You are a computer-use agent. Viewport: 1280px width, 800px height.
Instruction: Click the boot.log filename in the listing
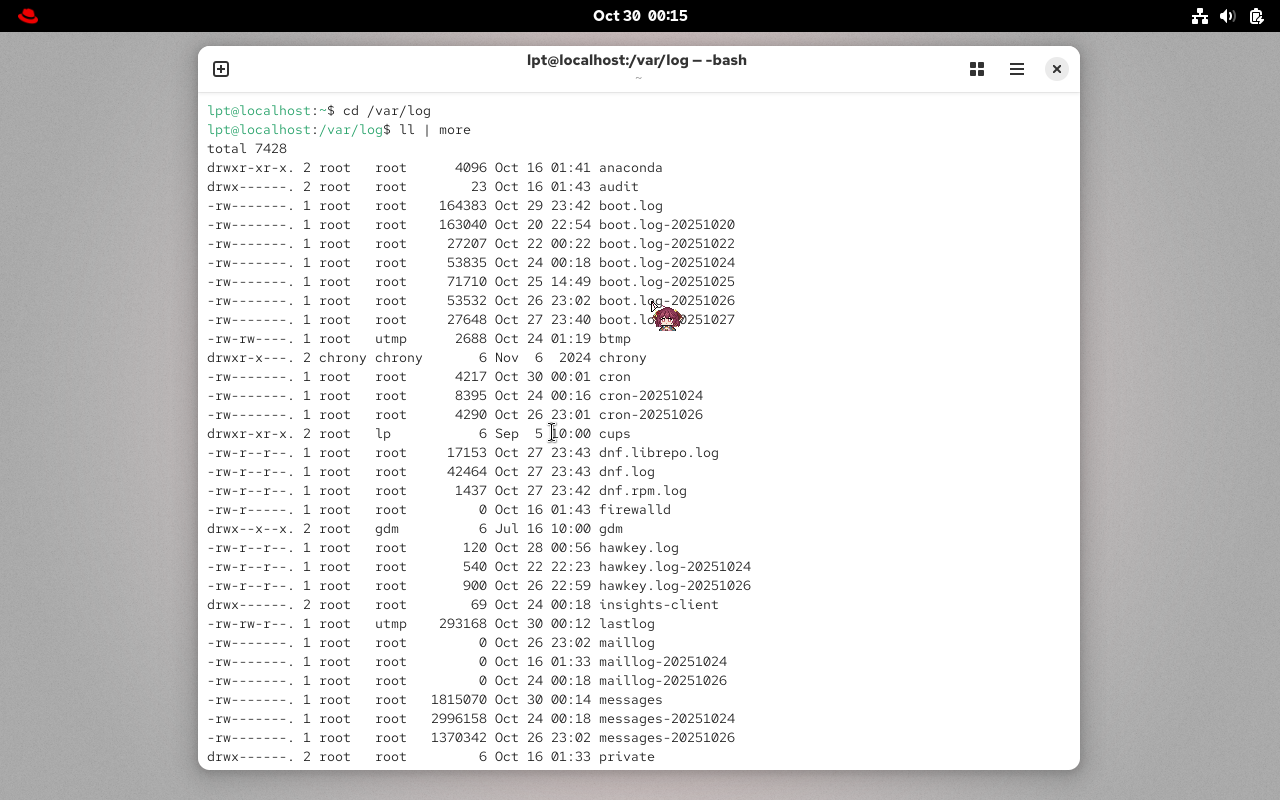(630, 205)
